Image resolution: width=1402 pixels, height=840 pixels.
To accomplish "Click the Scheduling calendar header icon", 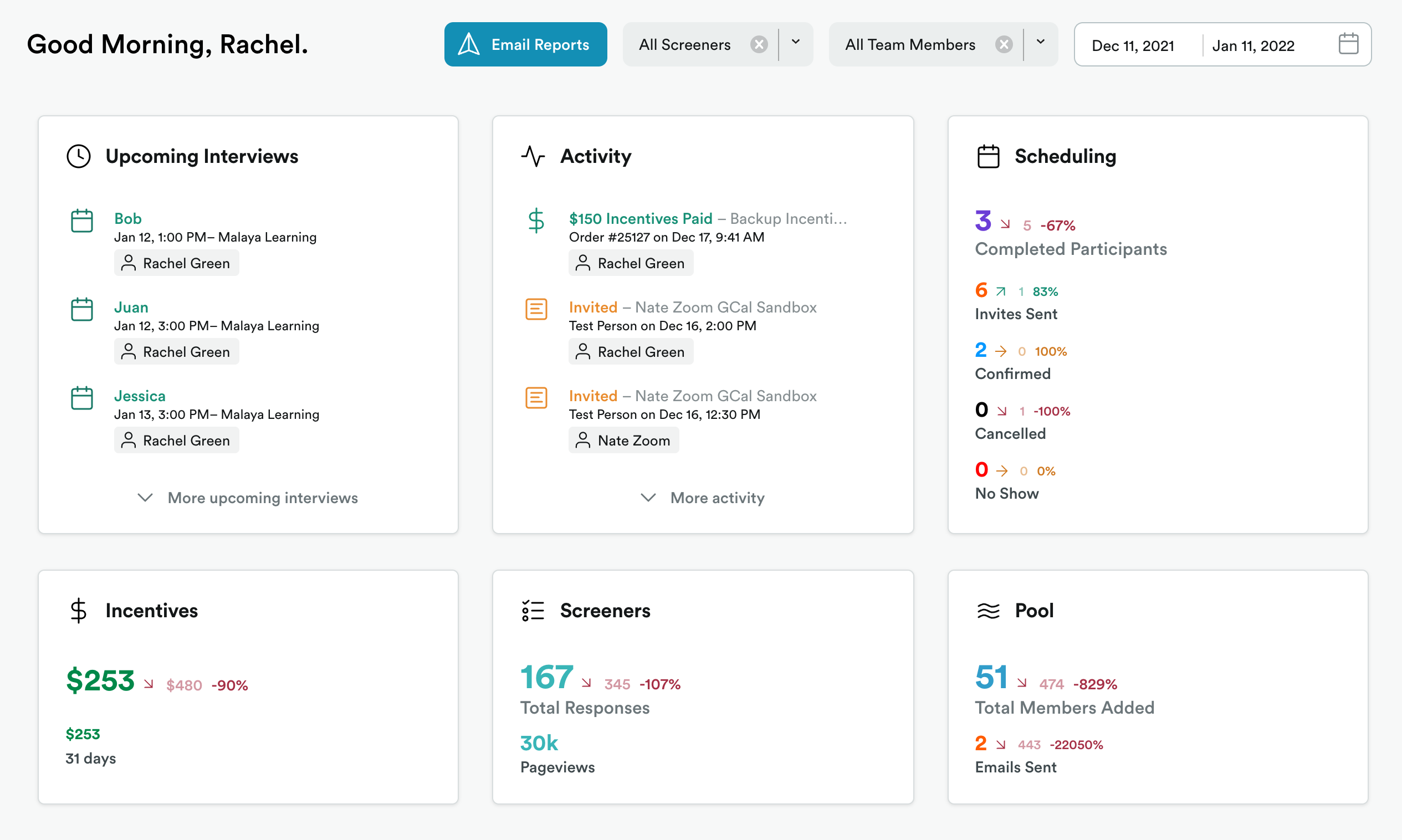I will point(987,156).
